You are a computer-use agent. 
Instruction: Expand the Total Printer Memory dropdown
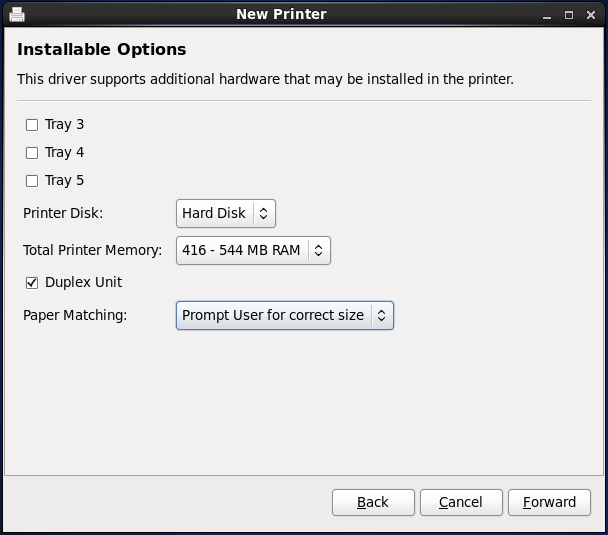252,250
